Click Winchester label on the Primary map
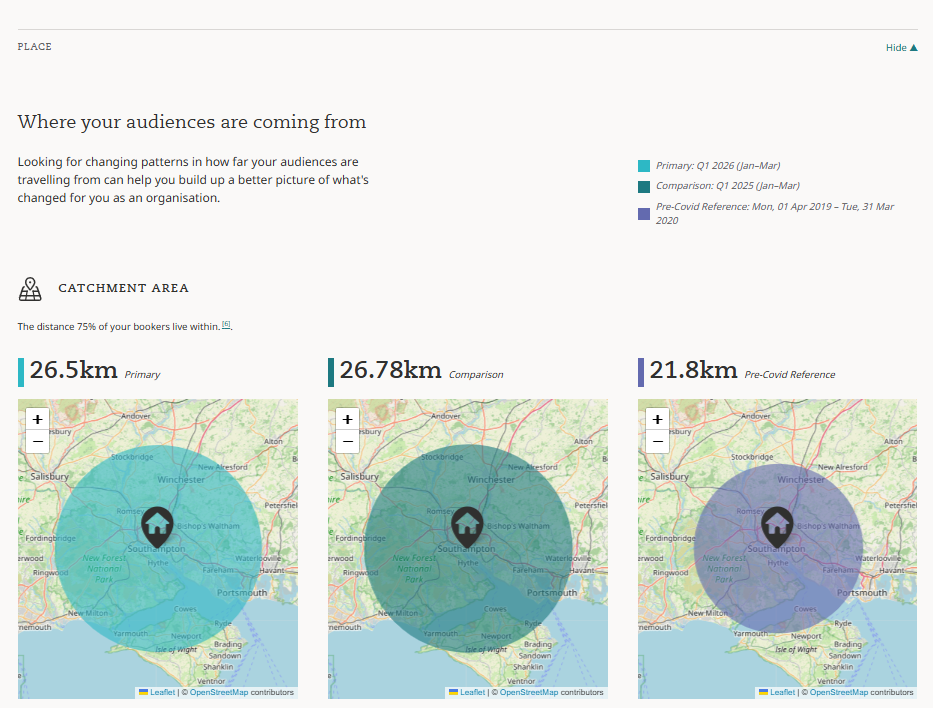The height and width of the screenshot is (708, 933). tap(181, 480)
